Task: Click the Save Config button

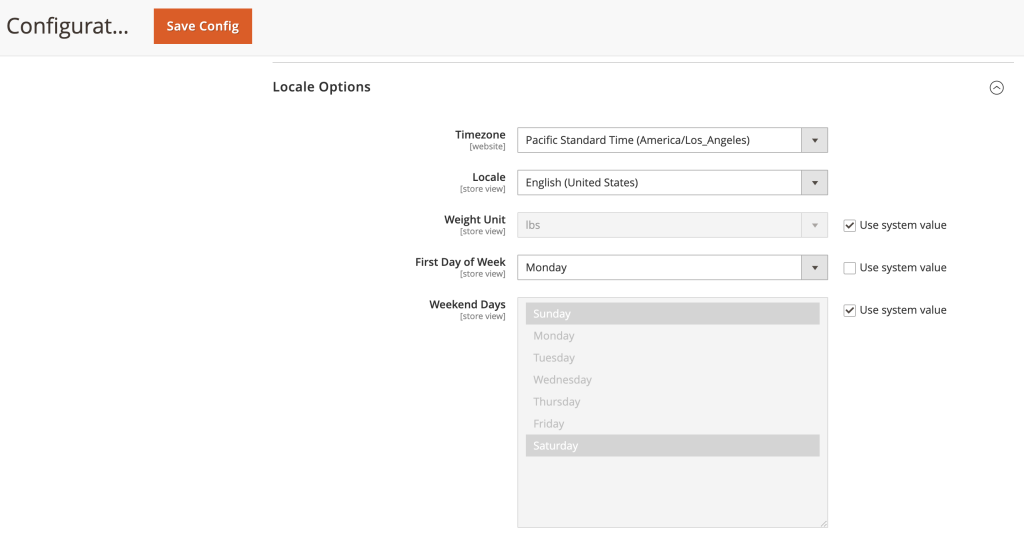Action: (x=202, y=26)
